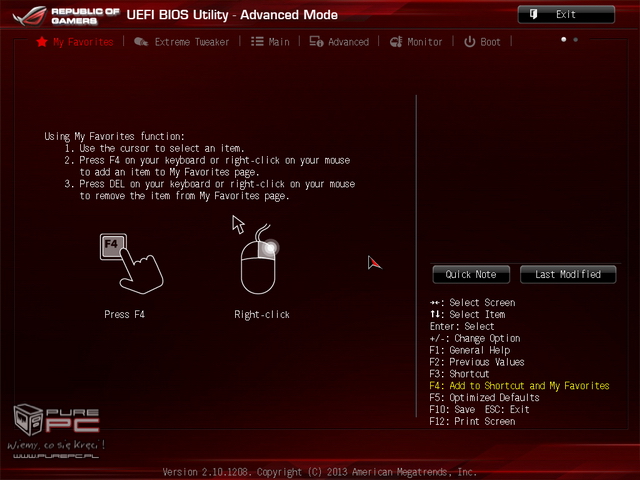640x480 pixels.
Task: Click the 'F12: Print Screen' hint
Action: (472, 421)
